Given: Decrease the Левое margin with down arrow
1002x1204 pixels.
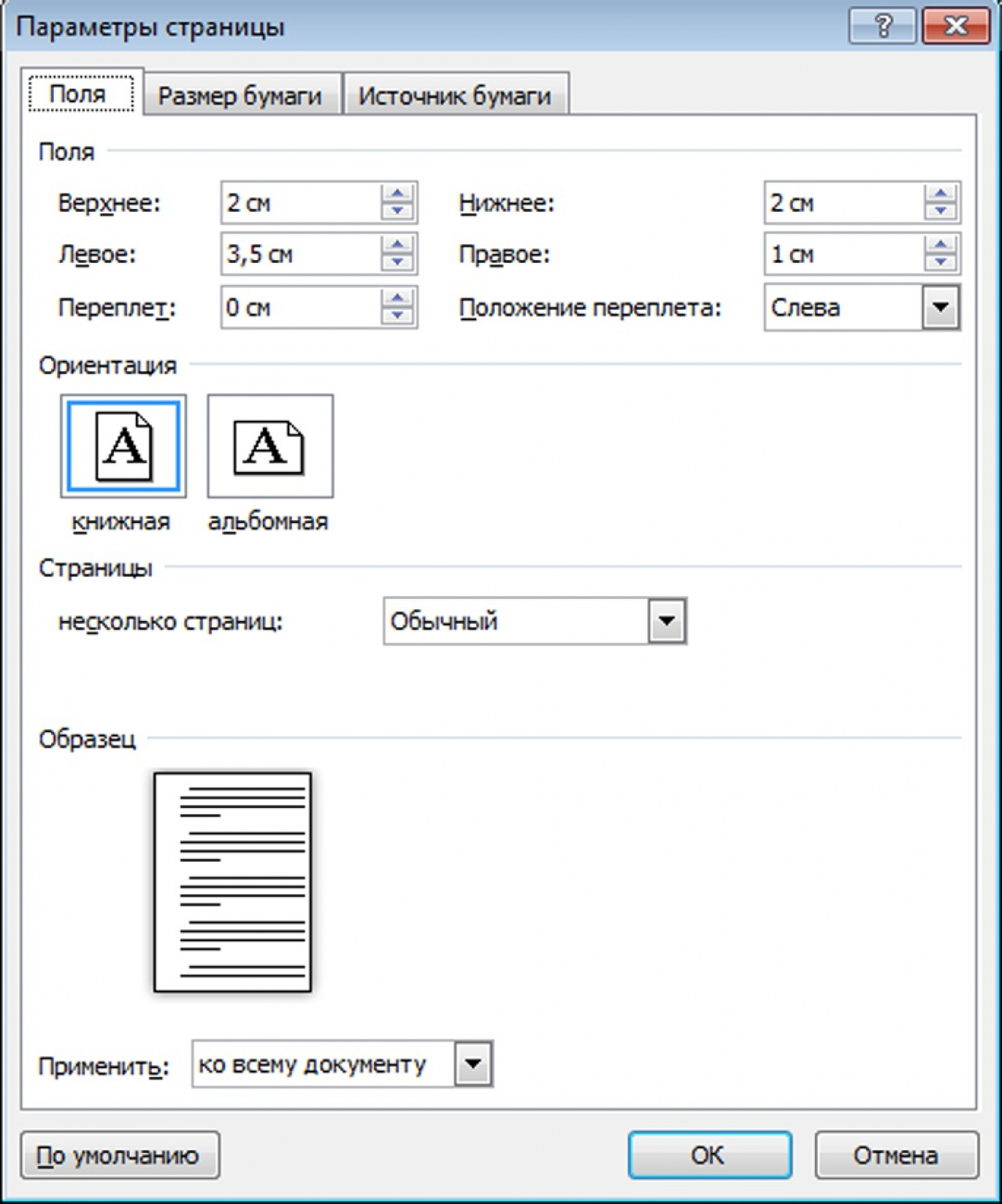Looking at the screenshot, I should pyautogui.click(x=398, y=262).
